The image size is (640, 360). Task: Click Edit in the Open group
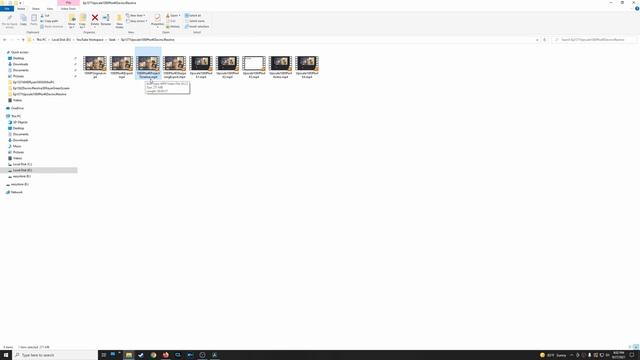(x=171, y=21)
